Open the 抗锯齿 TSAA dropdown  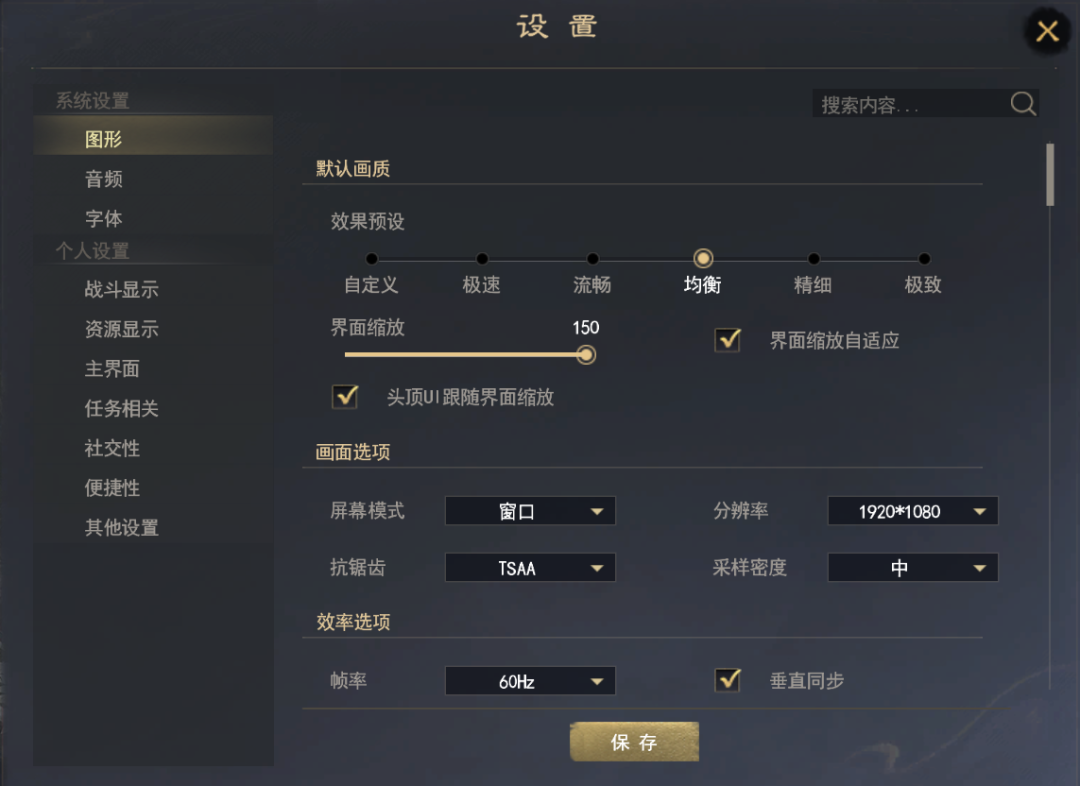click(530, 568)
